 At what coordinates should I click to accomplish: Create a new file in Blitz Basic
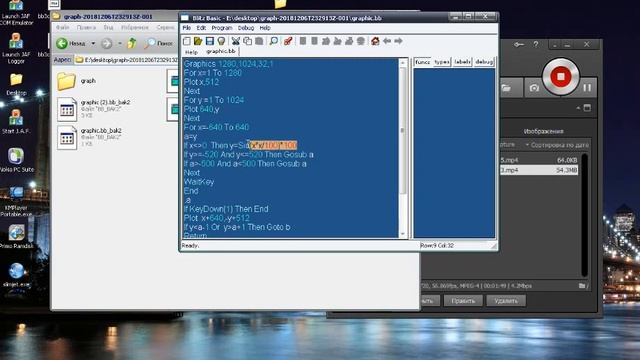[187, 41]
